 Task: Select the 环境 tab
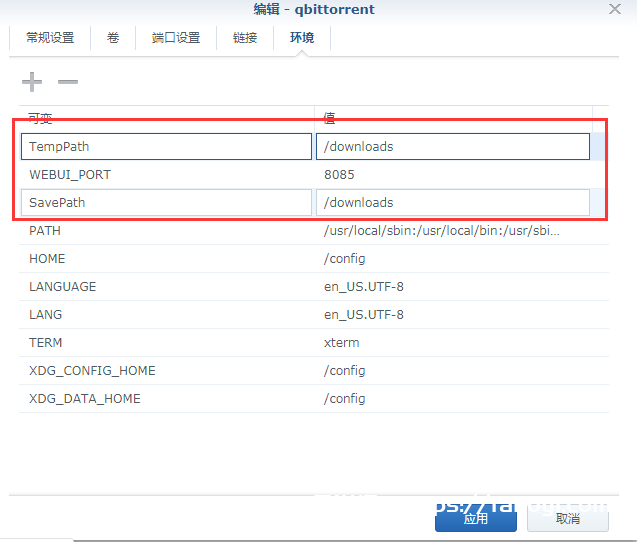pyautogui.click(x=302, y=38)
